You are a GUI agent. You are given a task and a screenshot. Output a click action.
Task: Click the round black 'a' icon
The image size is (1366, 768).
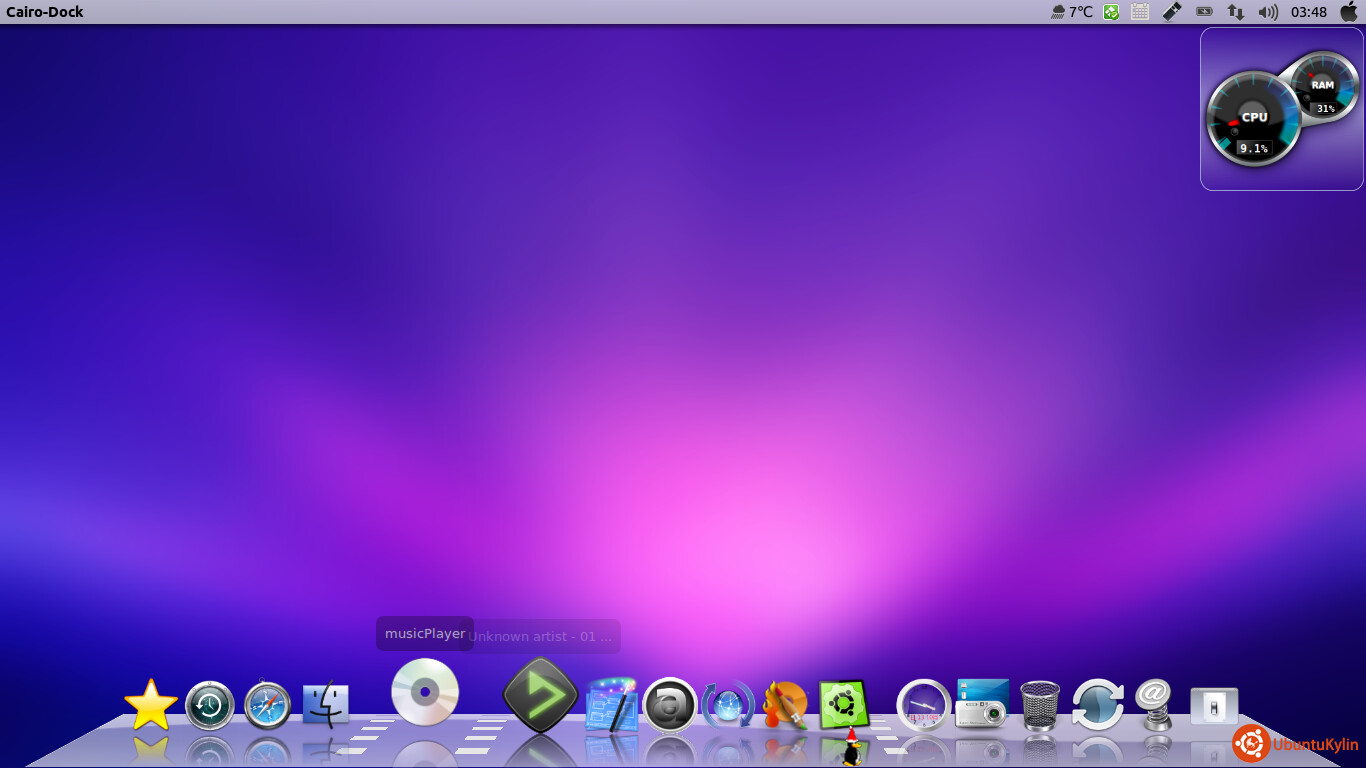(669, 706)
